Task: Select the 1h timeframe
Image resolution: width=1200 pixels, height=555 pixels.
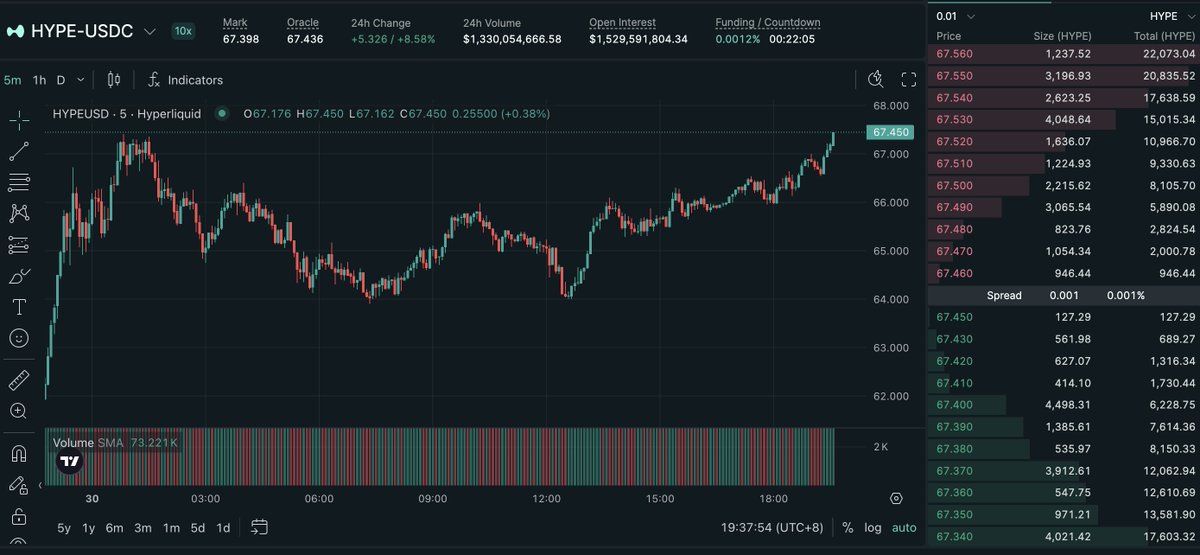Action: [x=39, y=80]
